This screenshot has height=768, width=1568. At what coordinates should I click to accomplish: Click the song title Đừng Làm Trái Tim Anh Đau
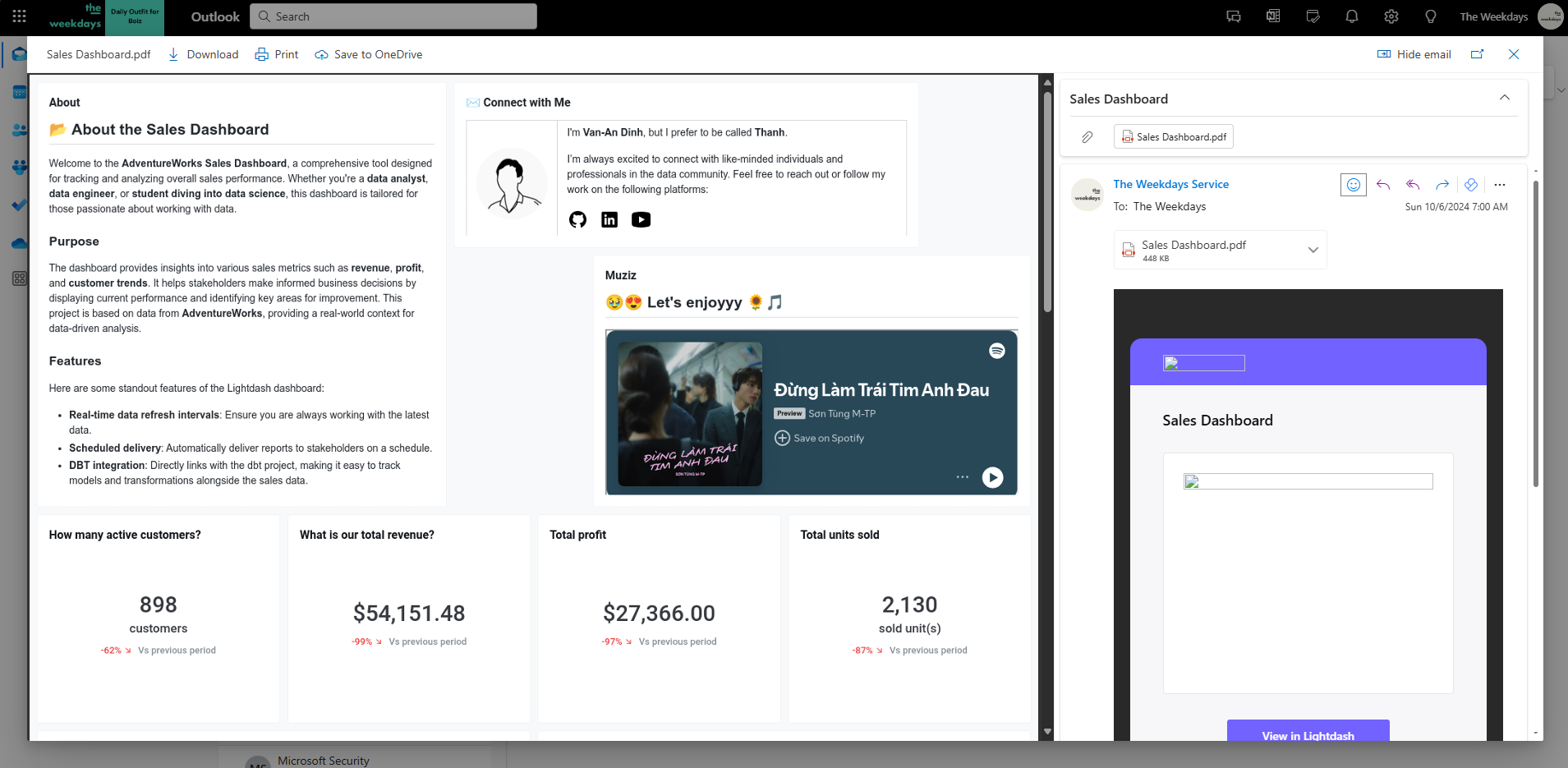pos(881,390)
